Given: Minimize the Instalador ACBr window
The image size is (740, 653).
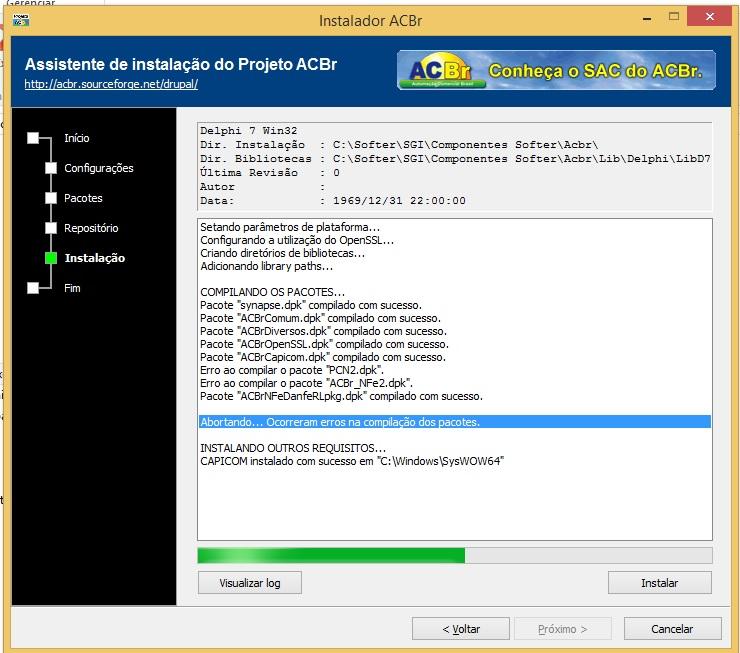Looking at the screenshot, I should coord(647,18).
